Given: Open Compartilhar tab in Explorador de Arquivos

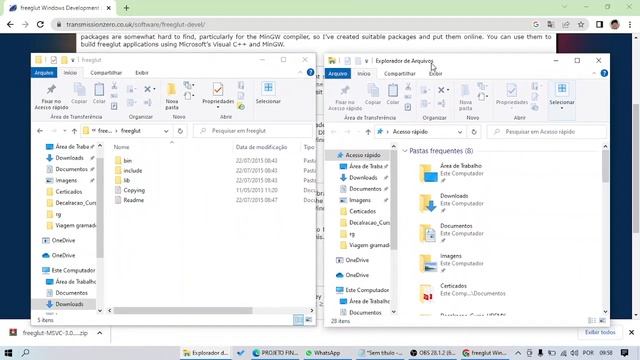Looking at the screenshot, I should (400, 73).
